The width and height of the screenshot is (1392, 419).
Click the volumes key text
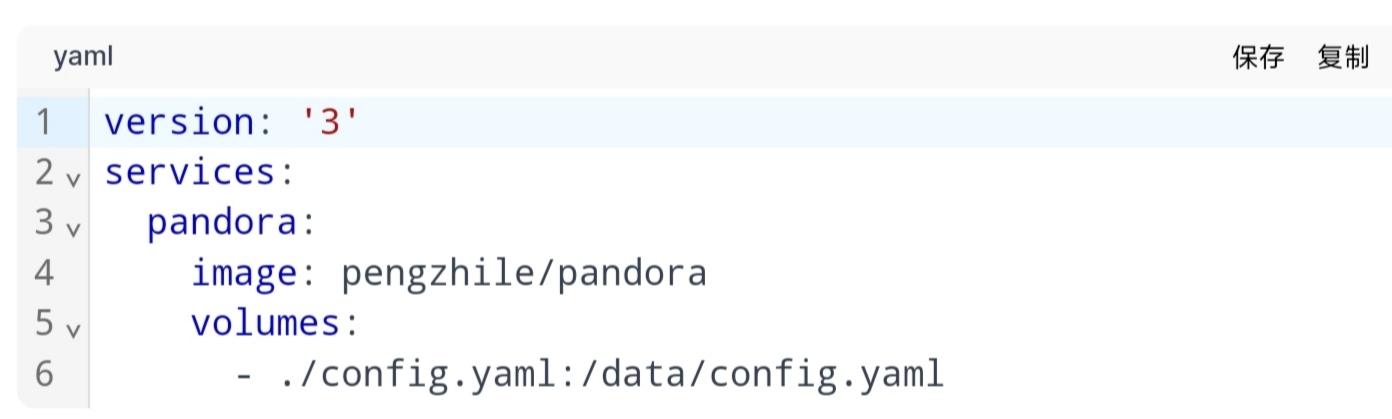point(266,323)
